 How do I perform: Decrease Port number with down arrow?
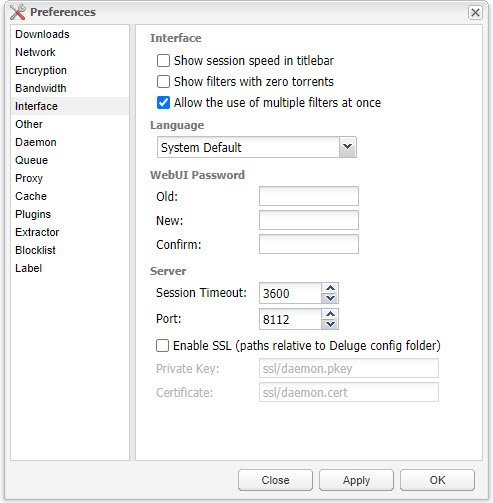(x=330, y=324)
